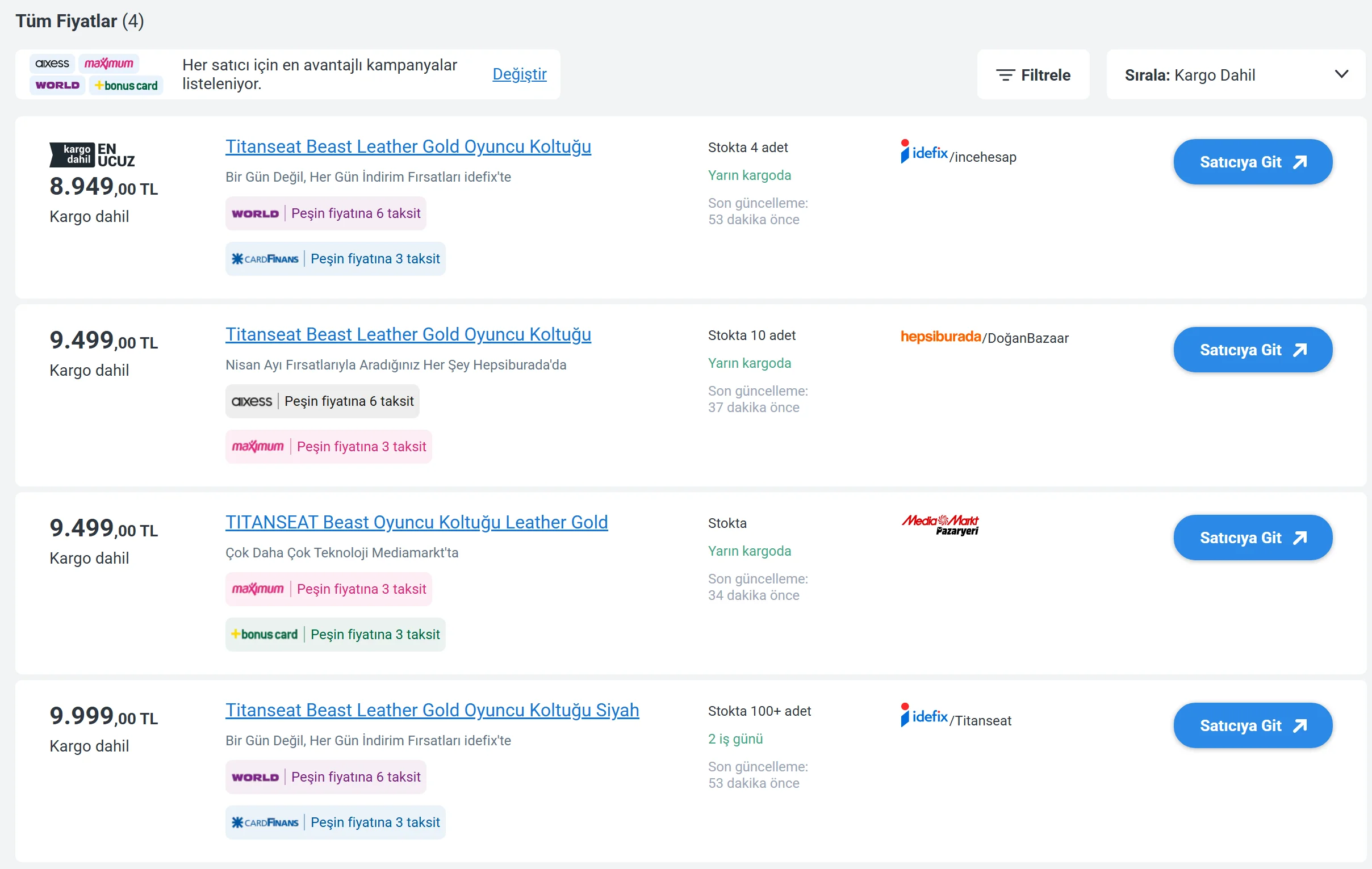Click the Değiştir link
The image size is (1372, 869).
pos(519,74)
